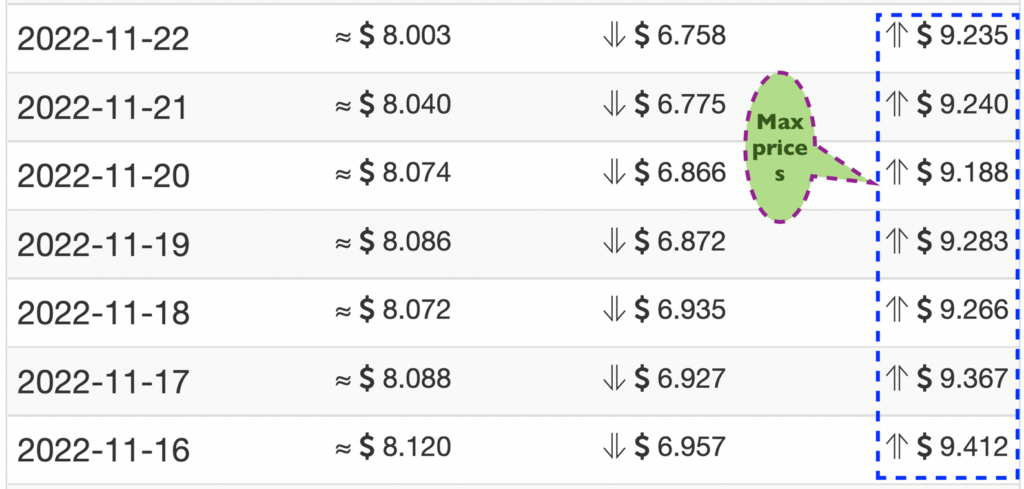Click the average price $ 8.086
Image resolution: width=1024 pixels, height=489 pixels.
405,242
